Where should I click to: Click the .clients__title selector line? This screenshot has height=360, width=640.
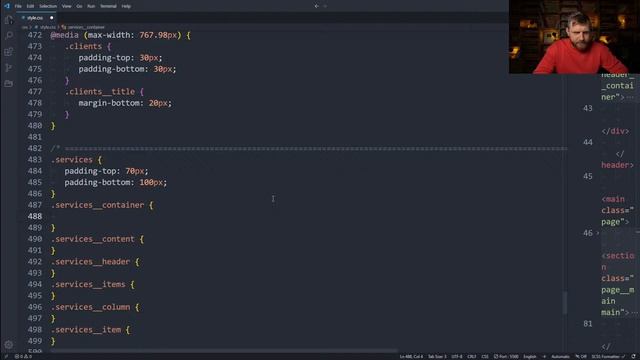(100, 92)
